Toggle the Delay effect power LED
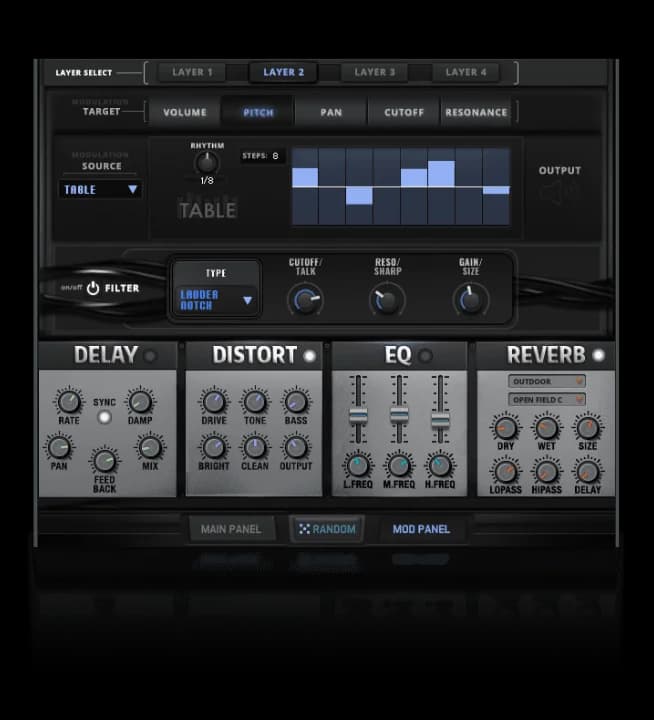 pos(151,356)
